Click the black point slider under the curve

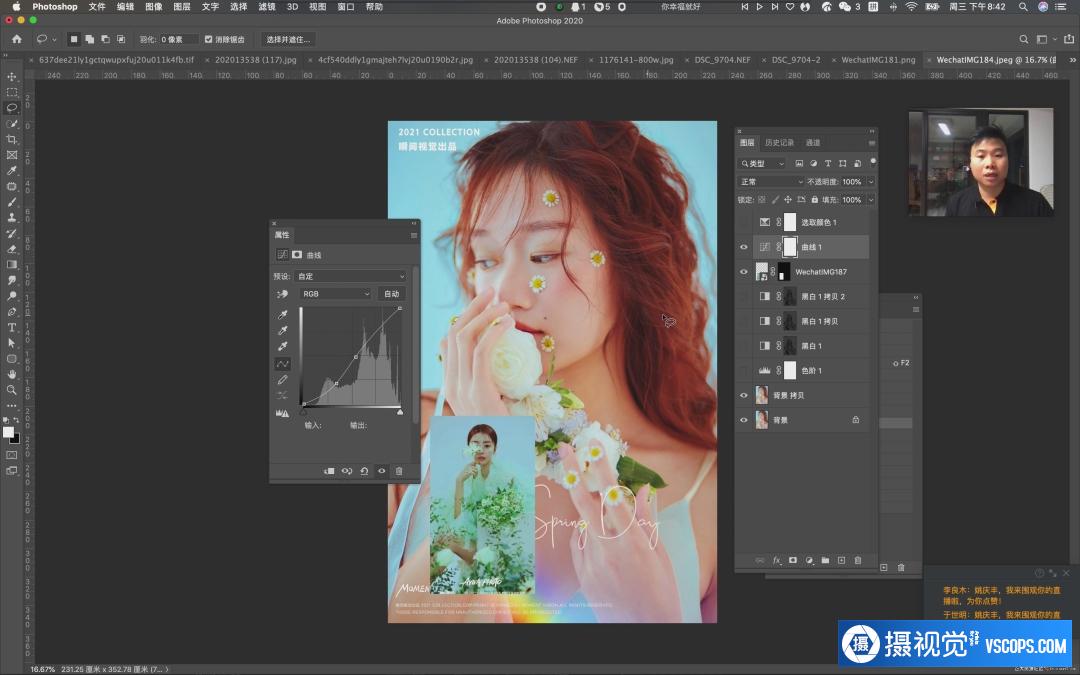[x=303, y=412]
